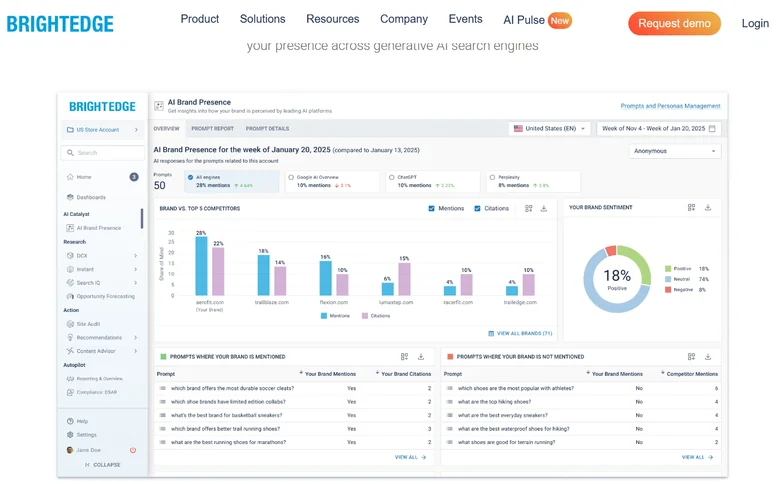Open the Anonymous persona dropdown
Image resolution: width=780 pixels, height=484 pixels.
pyautogui.click(x=675, y=151)
